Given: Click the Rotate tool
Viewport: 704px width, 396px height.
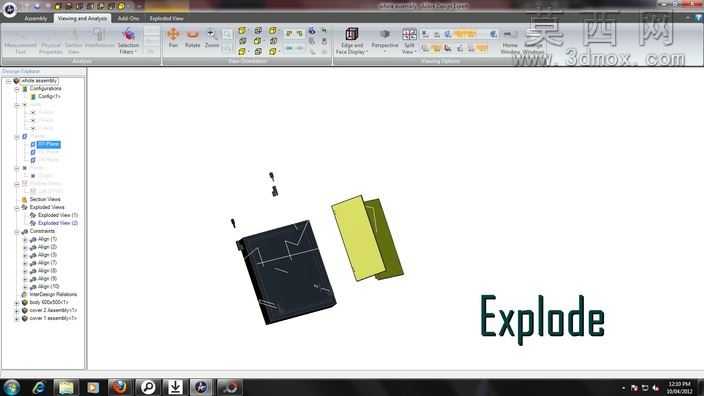Looking at the screenshot, I should pos(193,38).
